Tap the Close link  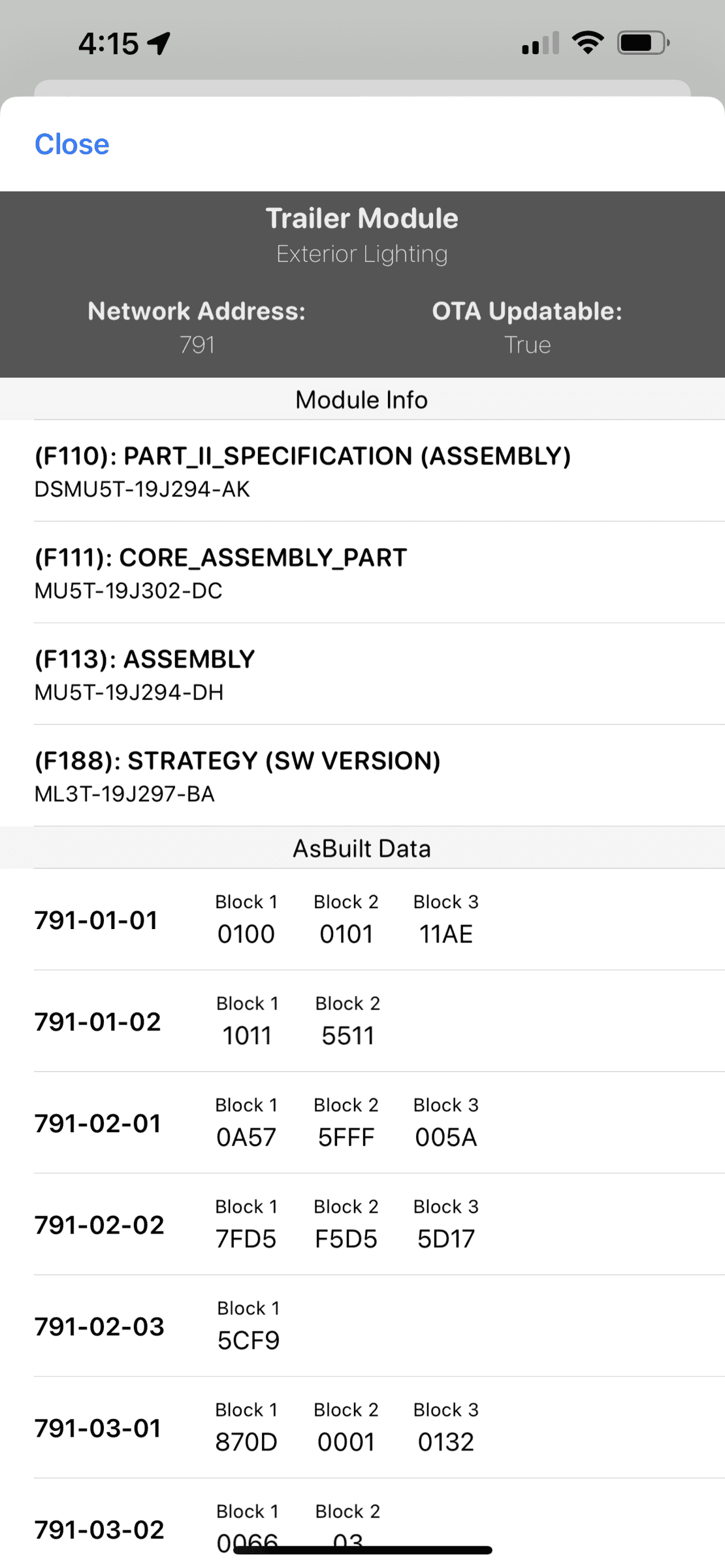click(72, 144)
